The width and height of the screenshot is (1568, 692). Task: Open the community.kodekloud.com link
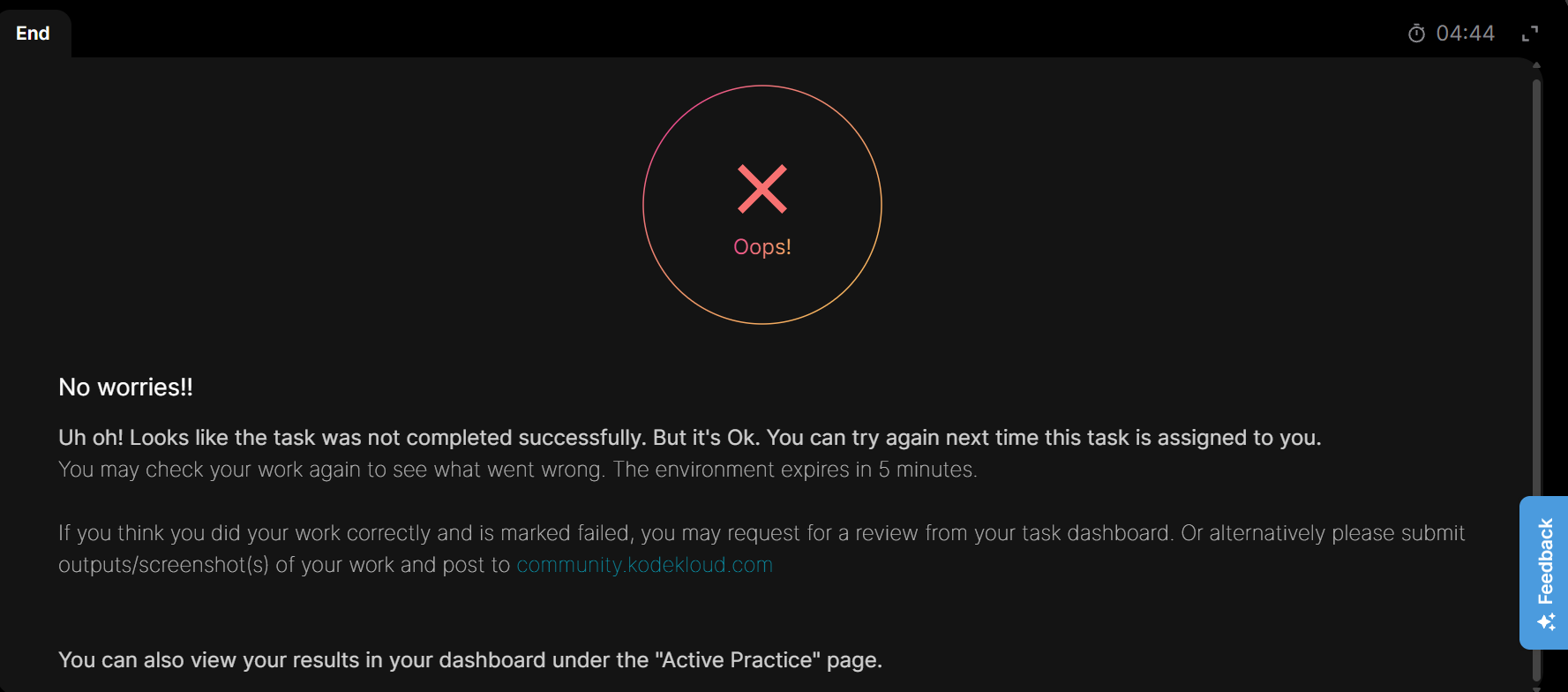[644, 565]
